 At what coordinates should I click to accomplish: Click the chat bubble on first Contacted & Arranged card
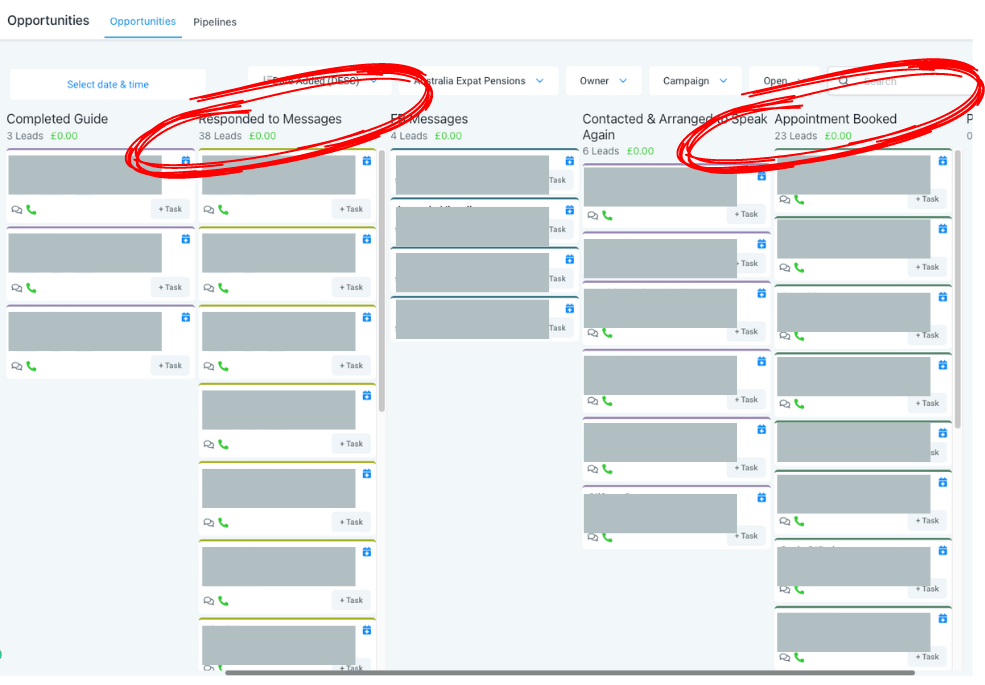[592, 213]
